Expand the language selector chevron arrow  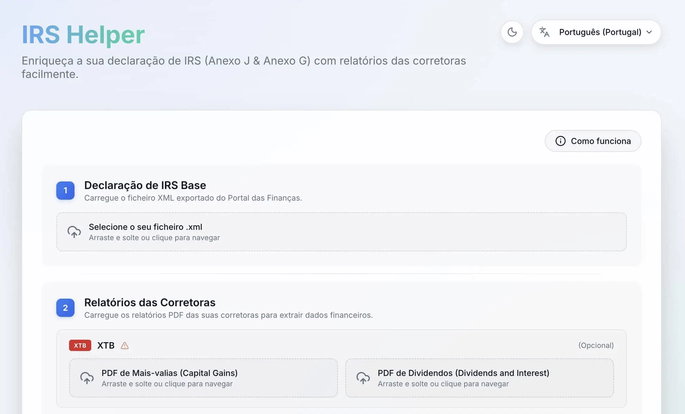[x=650, y=32]
